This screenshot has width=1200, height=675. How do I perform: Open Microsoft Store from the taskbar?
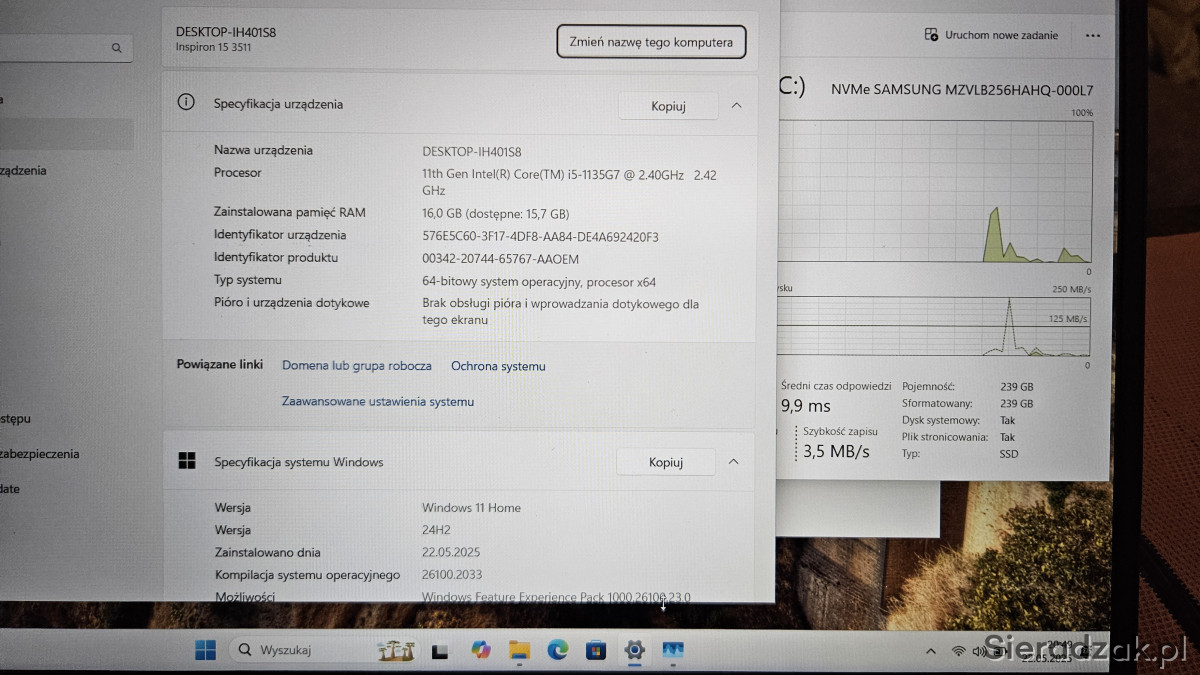tap(595, 651)
